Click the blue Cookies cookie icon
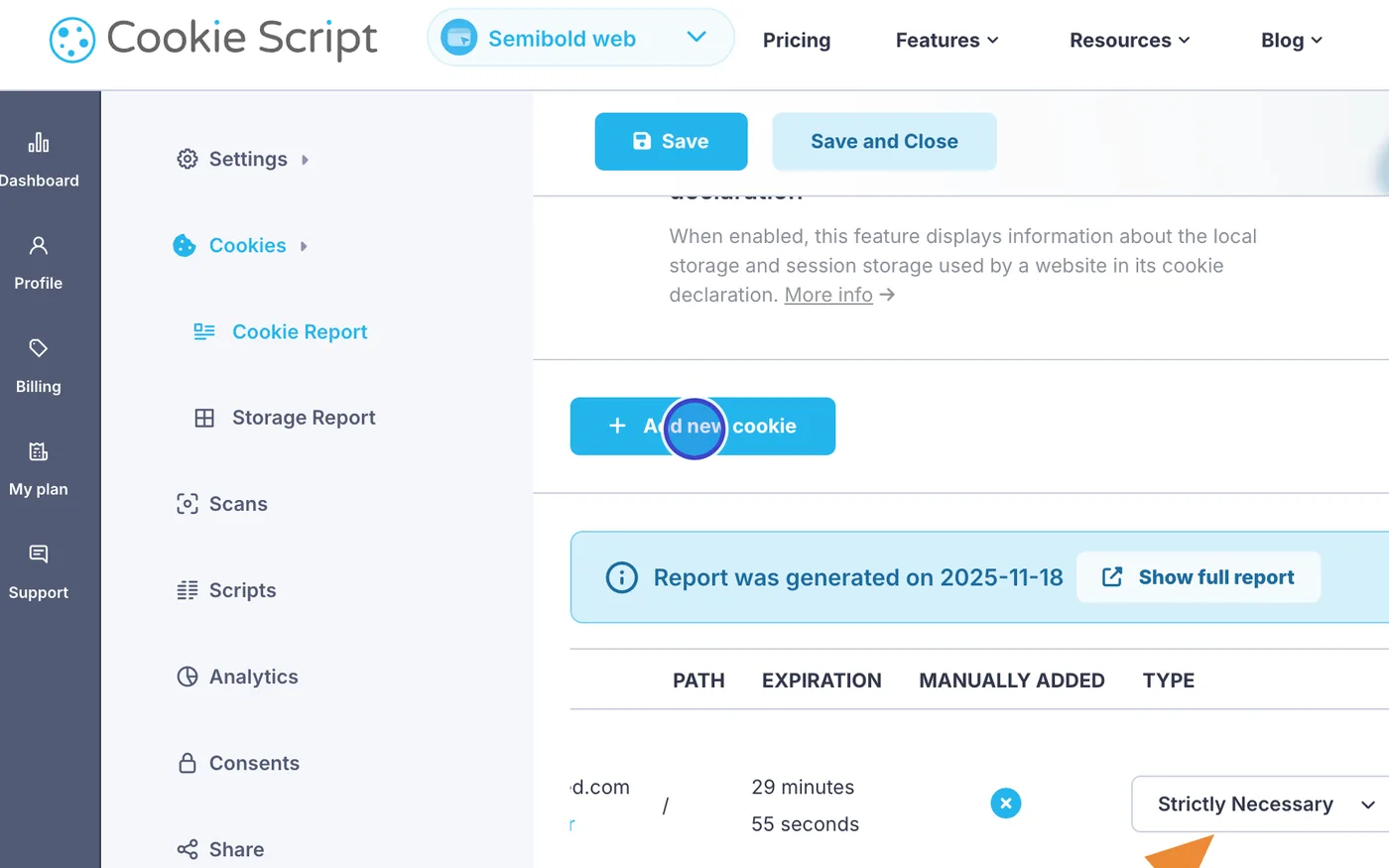Screen dimensions: 1389x868 (185, 245)
